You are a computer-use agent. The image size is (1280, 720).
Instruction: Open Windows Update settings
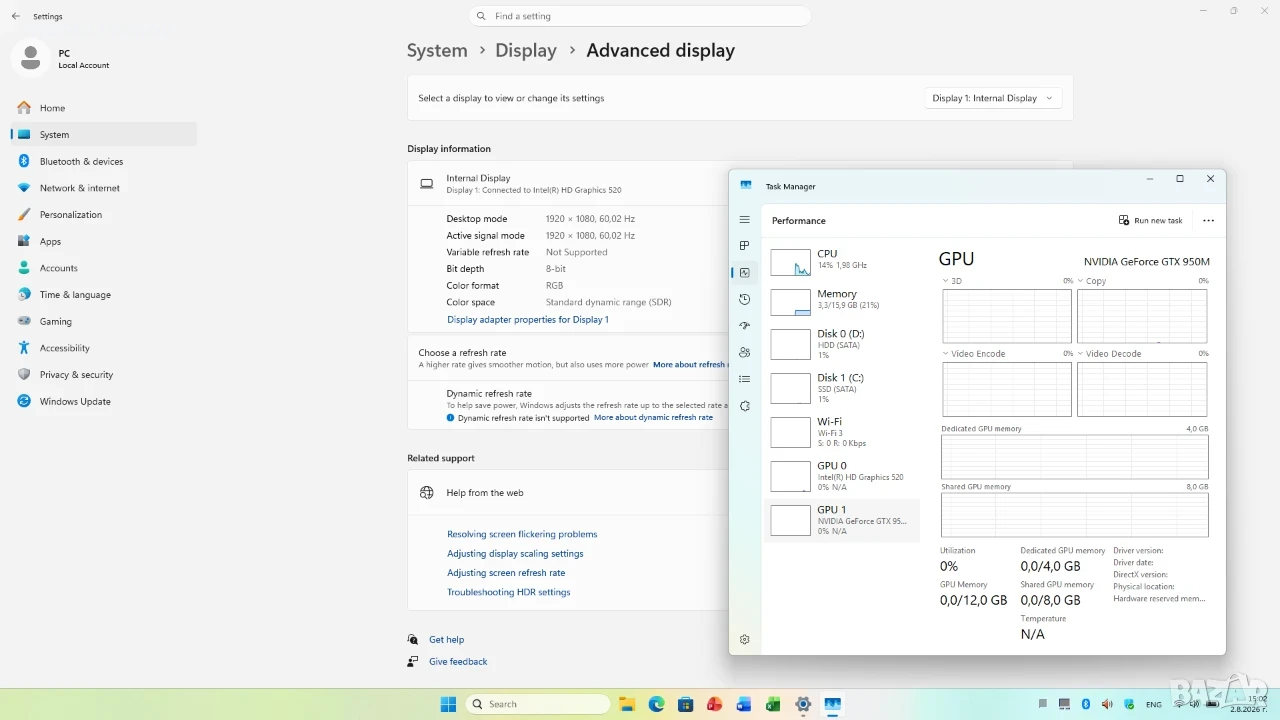tap(104, 401)
